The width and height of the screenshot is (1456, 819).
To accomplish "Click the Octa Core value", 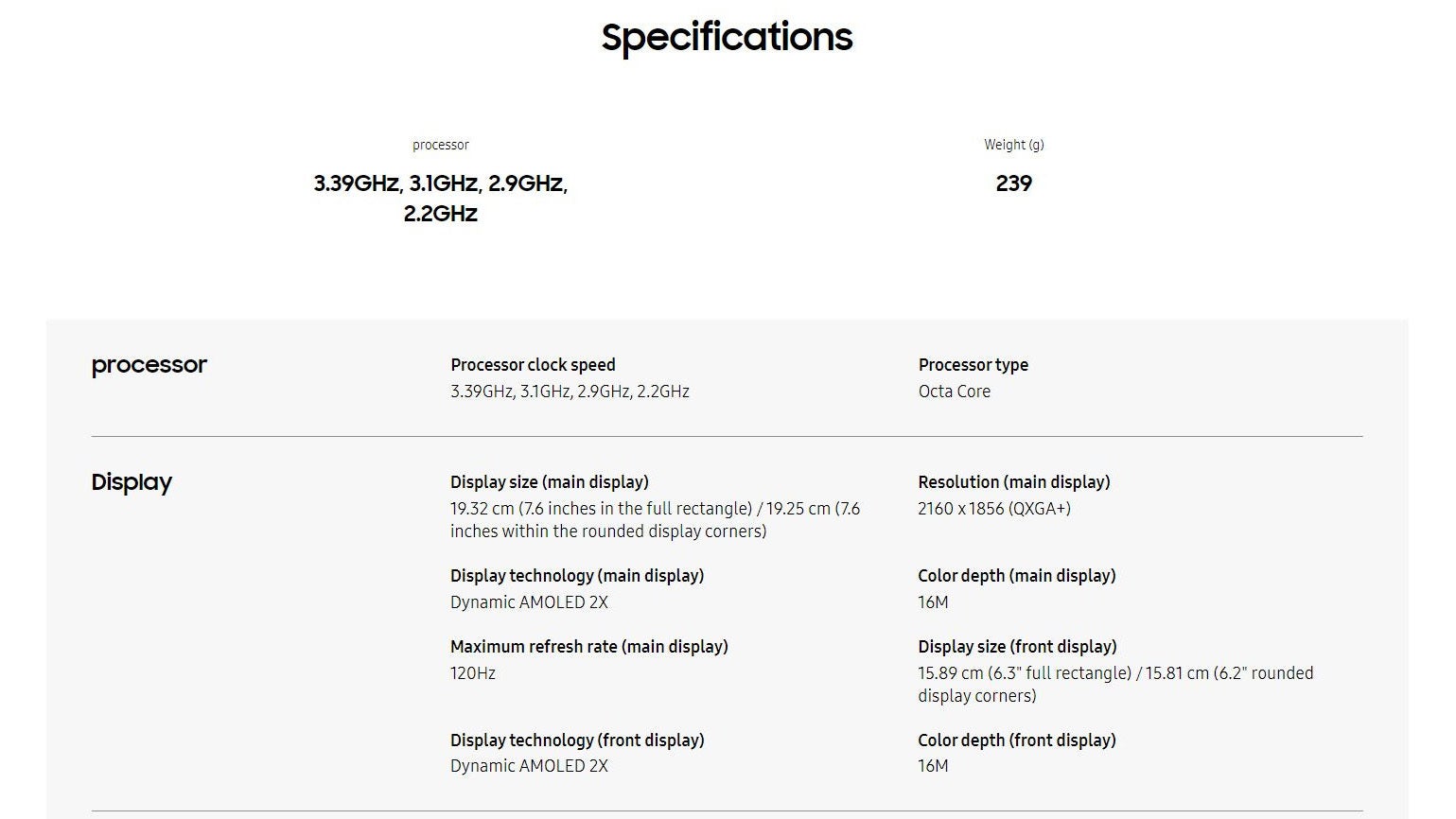I will tap(954, 392).
